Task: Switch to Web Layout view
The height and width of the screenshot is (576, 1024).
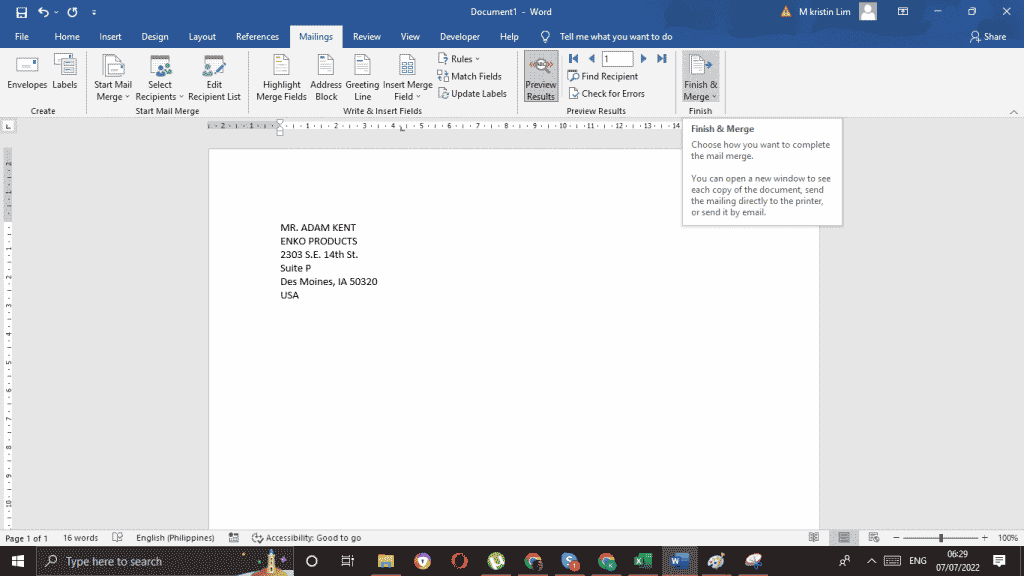Action: coord(874,537)
